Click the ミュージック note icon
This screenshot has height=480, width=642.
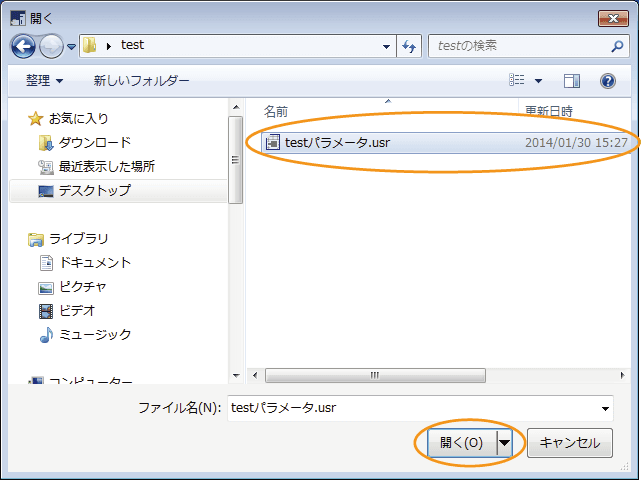46,335
